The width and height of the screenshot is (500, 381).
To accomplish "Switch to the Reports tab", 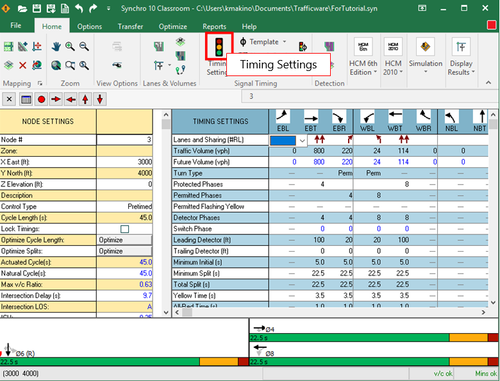I will click(x=214, y=26).
